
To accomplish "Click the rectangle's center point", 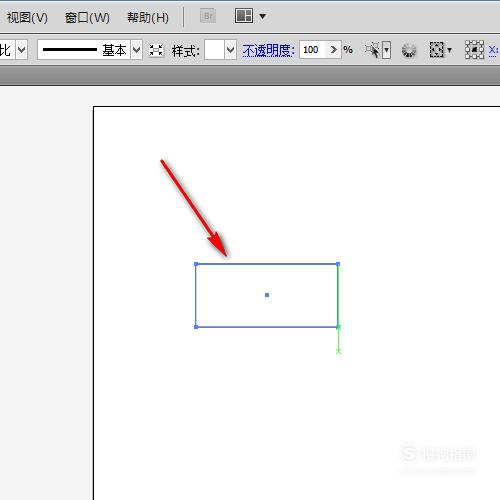I will point(267,295).
